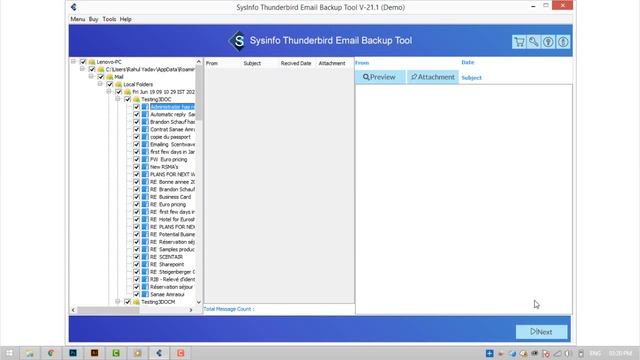The image size is (640, 360).
Task: Sort by Received Date column header
Action: pos(297,63)
